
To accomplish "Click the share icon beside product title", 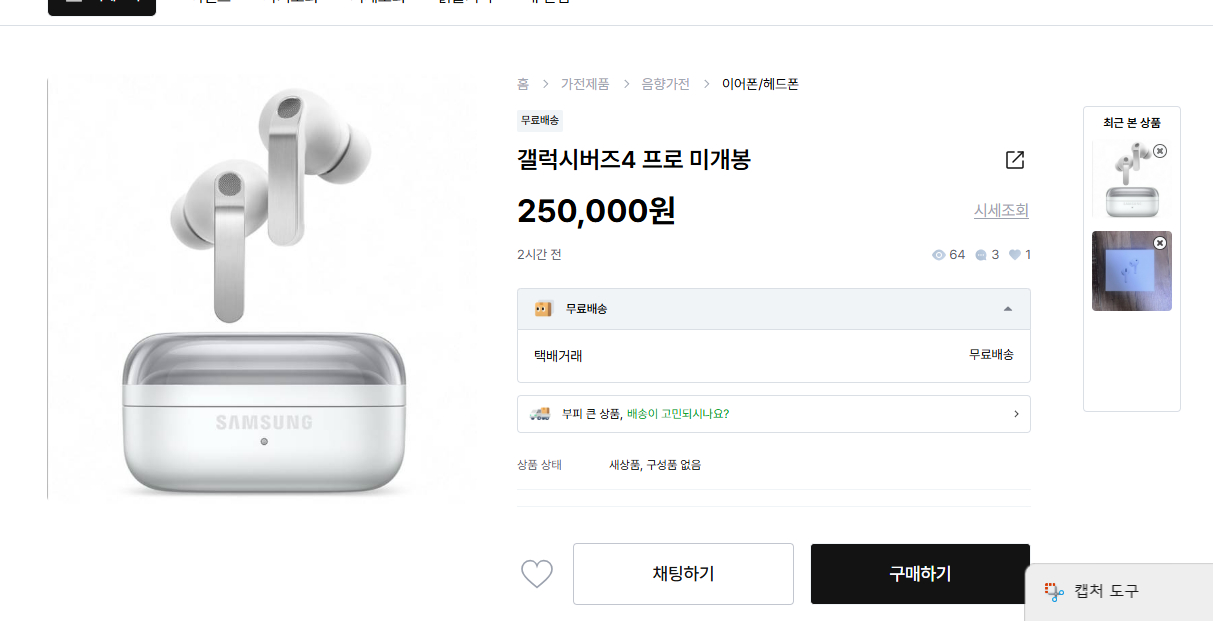I will point(1015,160).
